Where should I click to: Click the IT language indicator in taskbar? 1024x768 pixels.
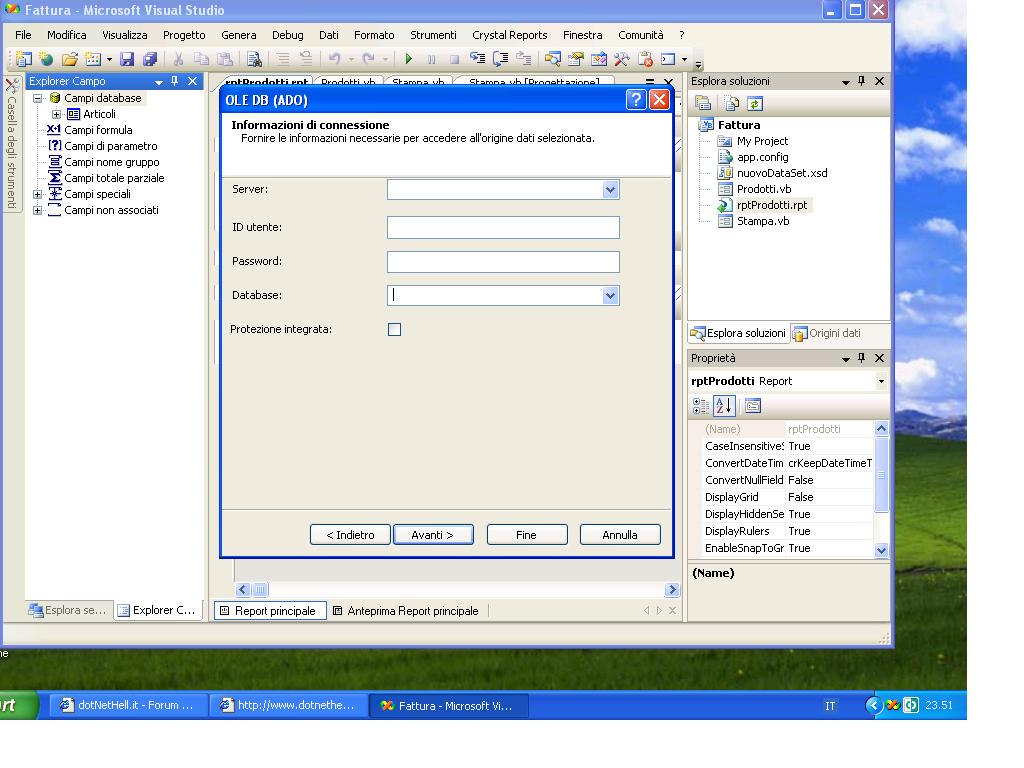(829, 706)
